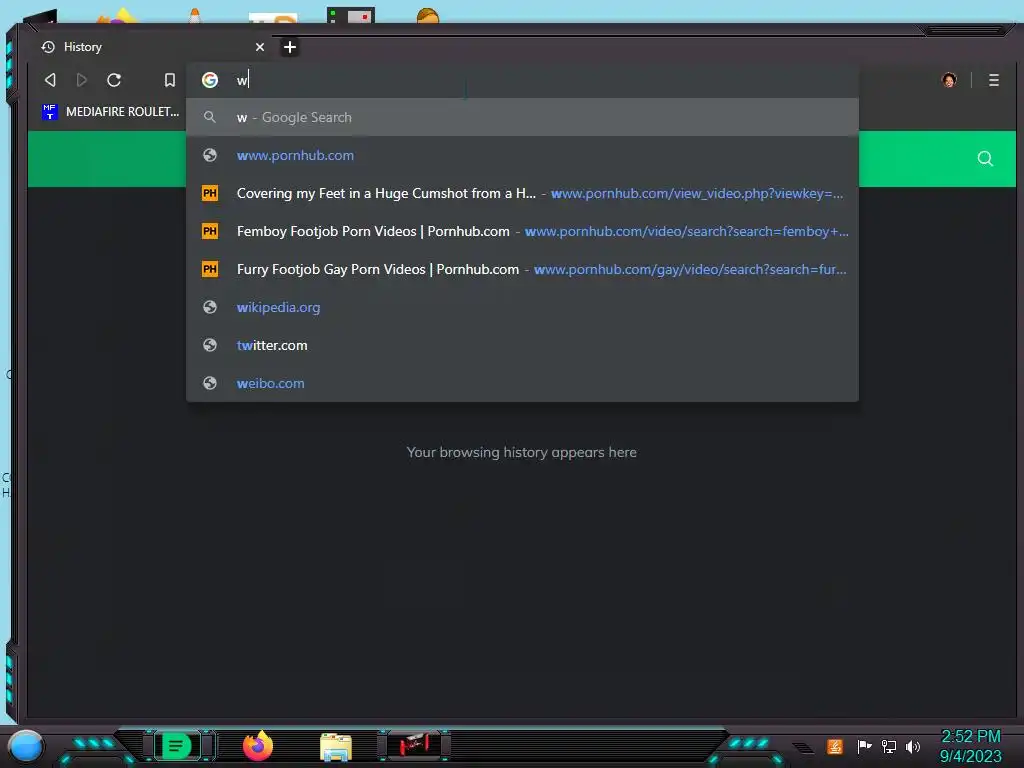This screenshot has height=768, width=1024.
Task: Open the Start orb on the taskbar
Action: pyautogui.click(x=26, y=746)
